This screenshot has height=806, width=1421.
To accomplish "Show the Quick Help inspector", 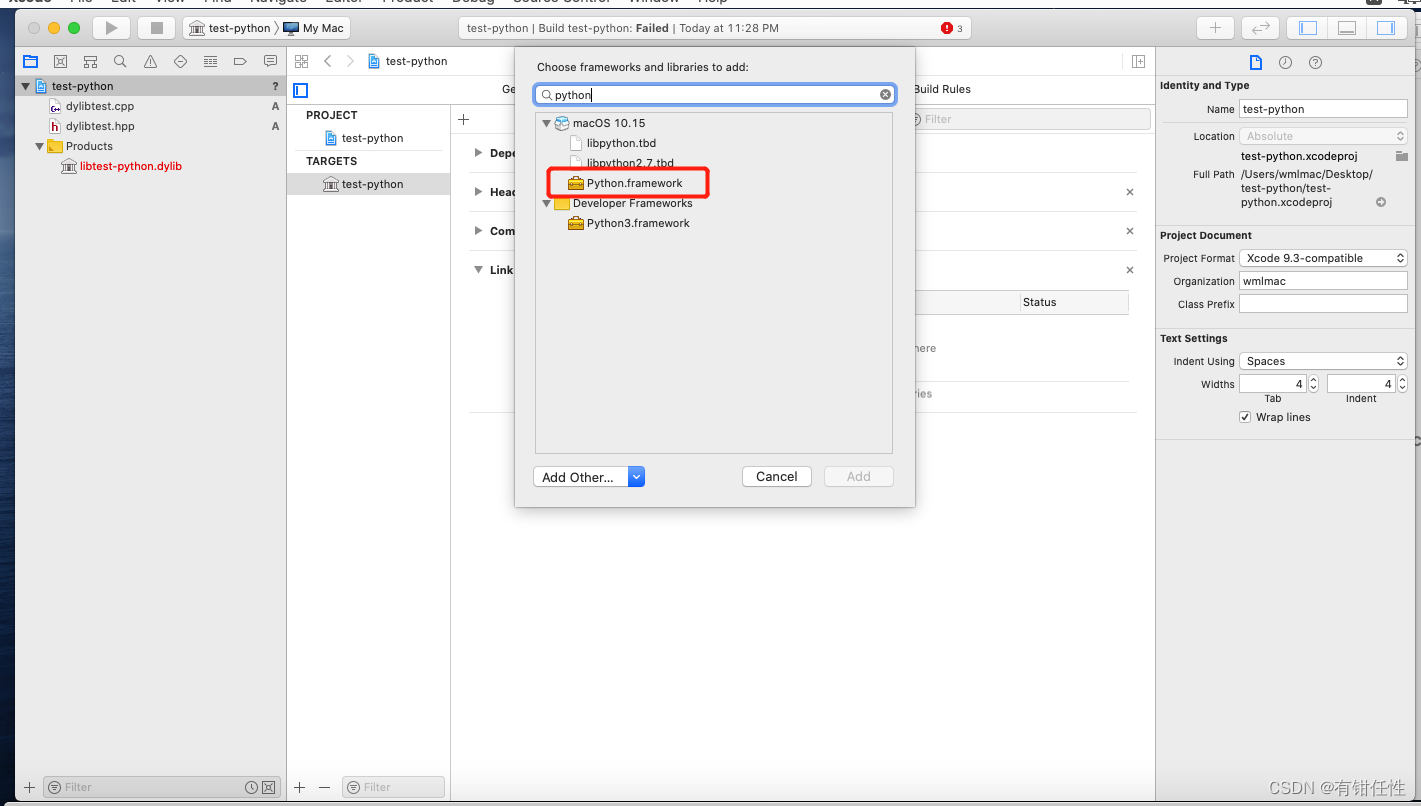I will tap(1315, 62).
